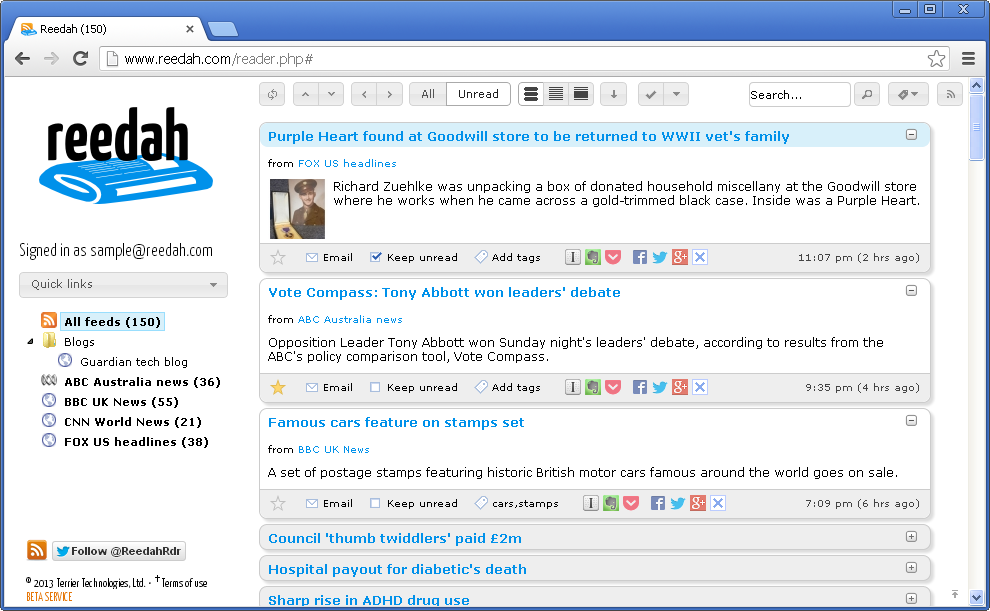The height and width of the screenshot is (611, 990).
Task: Click the sort order down-arrow button
Action: (x=614, y=95)
